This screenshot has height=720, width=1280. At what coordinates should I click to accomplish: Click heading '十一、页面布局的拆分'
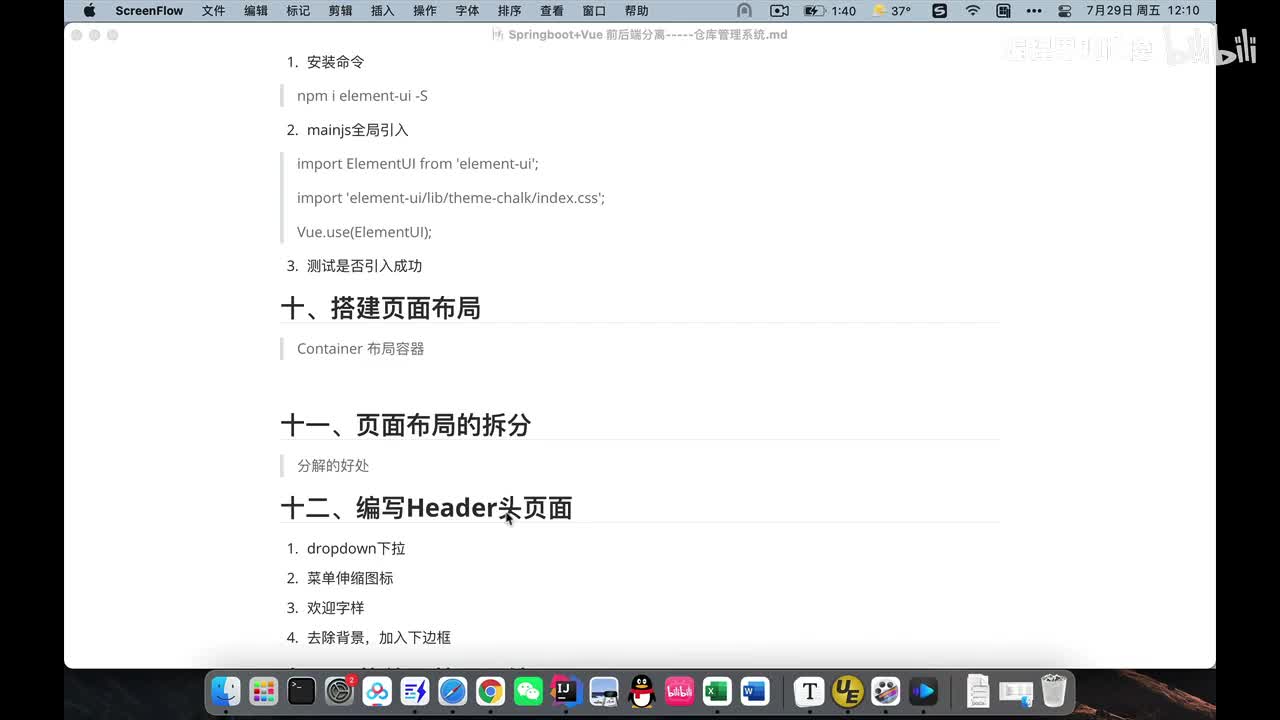pos(406,425)
